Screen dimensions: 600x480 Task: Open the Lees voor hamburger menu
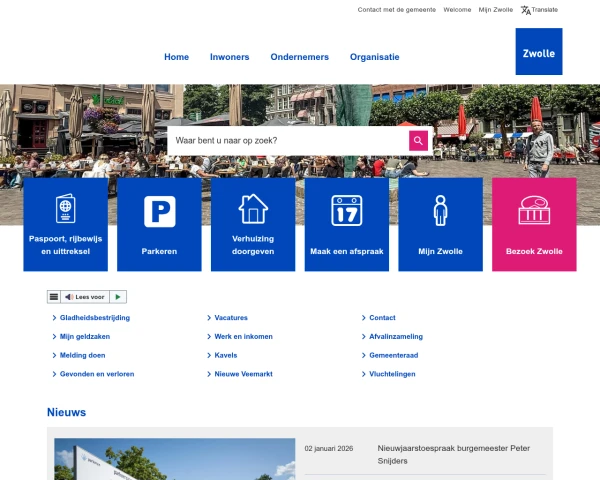54,297
